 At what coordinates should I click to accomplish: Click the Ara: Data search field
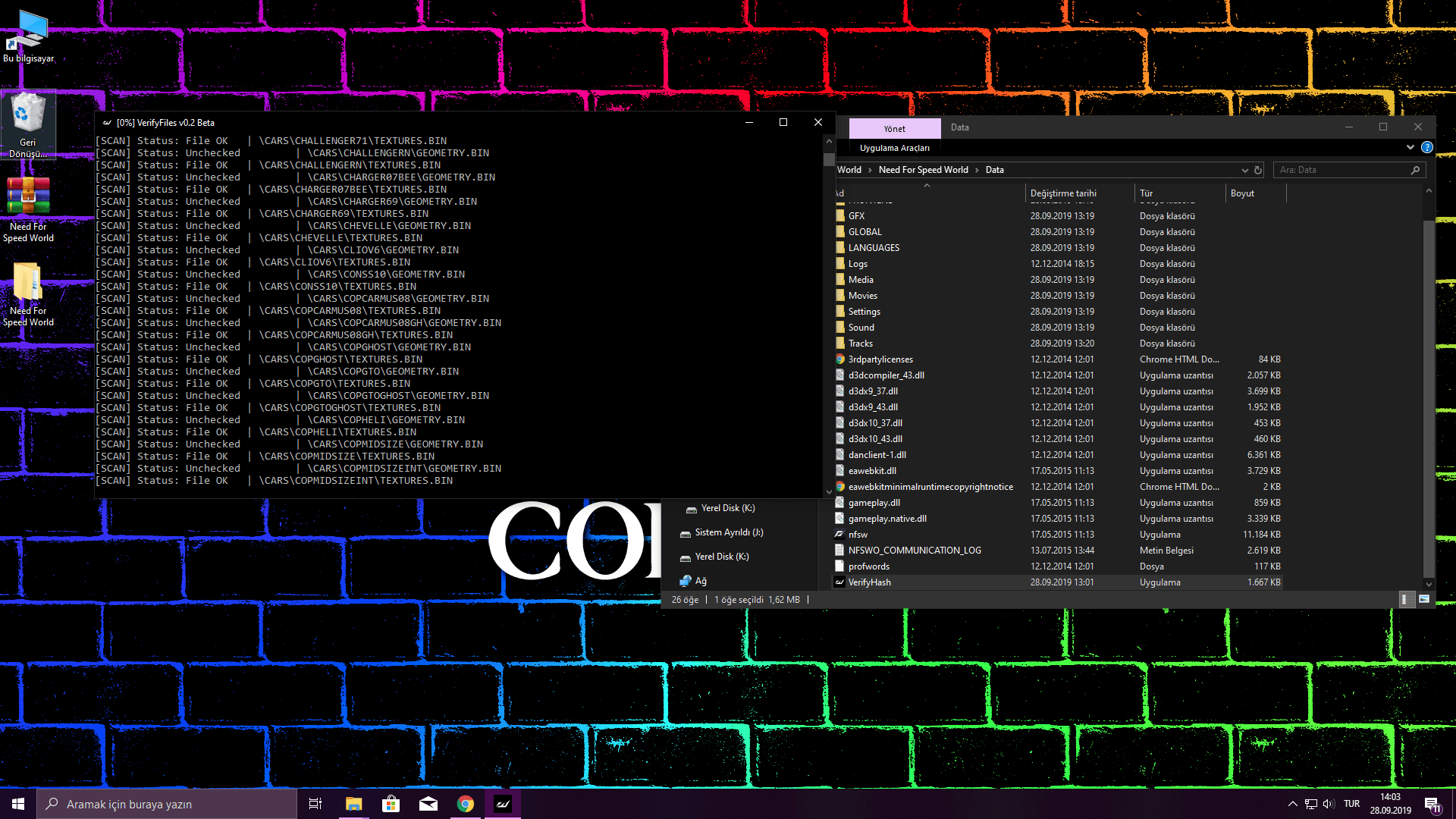pos(1349,170)
